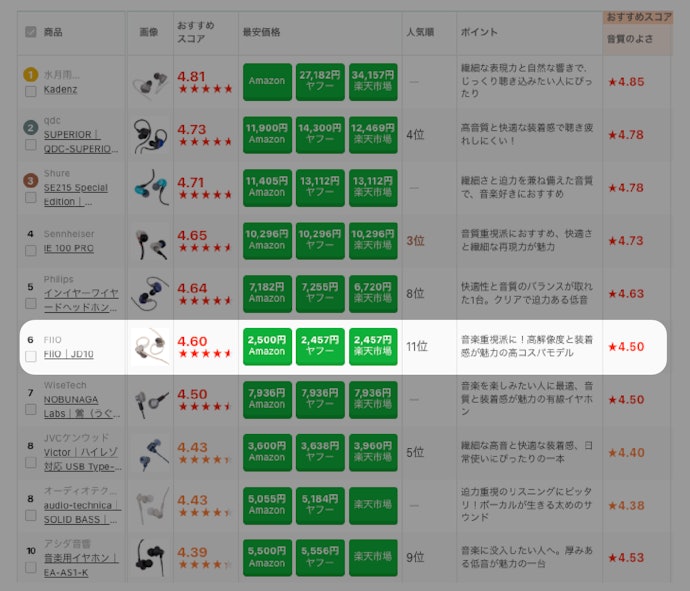The width and height of the screenshot is (690, 591).
Task: Open 2,500円 Amazon offer for FIIO JD10
Action: [267, 347]
